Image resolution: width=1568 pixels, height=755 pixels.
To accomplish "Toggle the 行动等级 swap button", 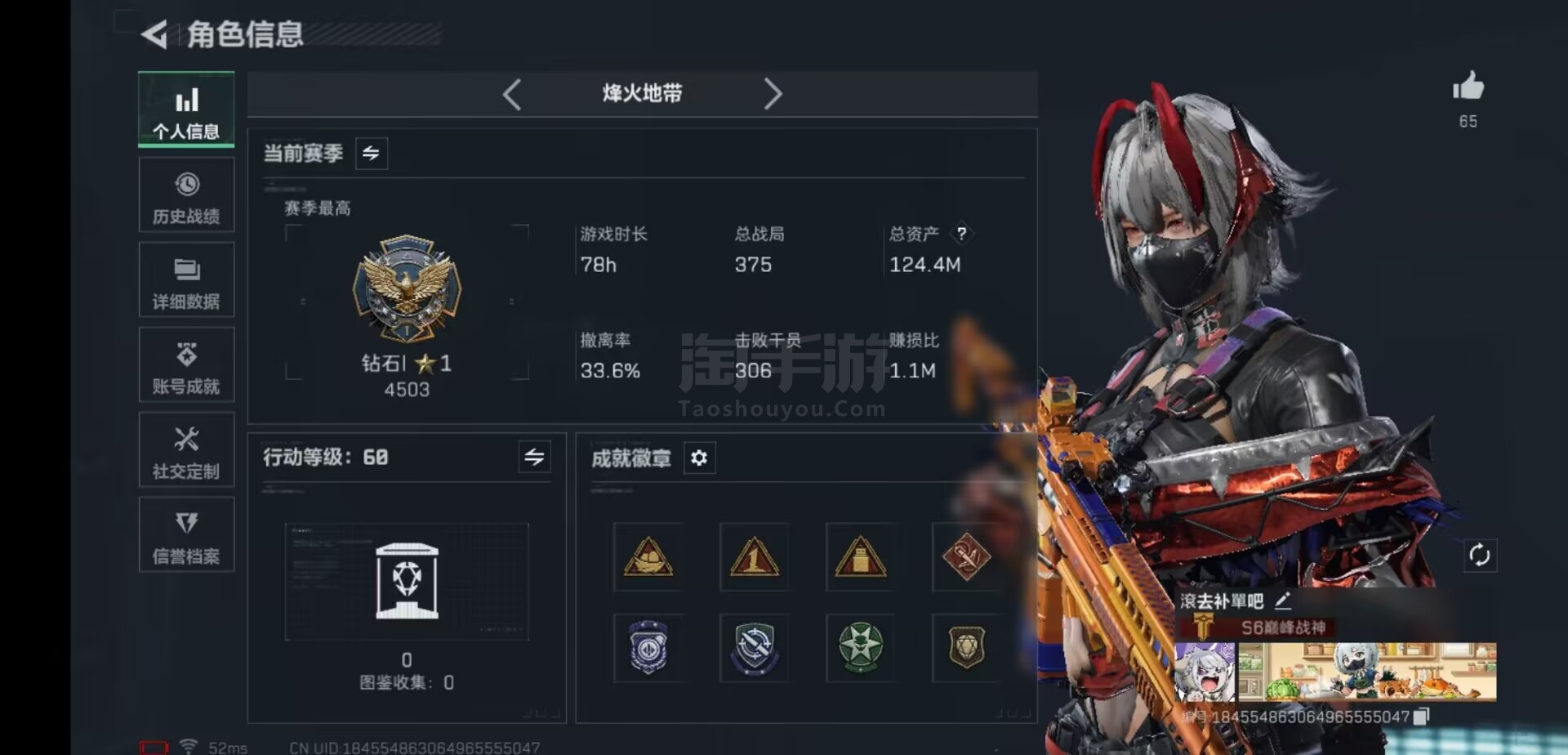I will pyautogui.click(x=534, y=457).
